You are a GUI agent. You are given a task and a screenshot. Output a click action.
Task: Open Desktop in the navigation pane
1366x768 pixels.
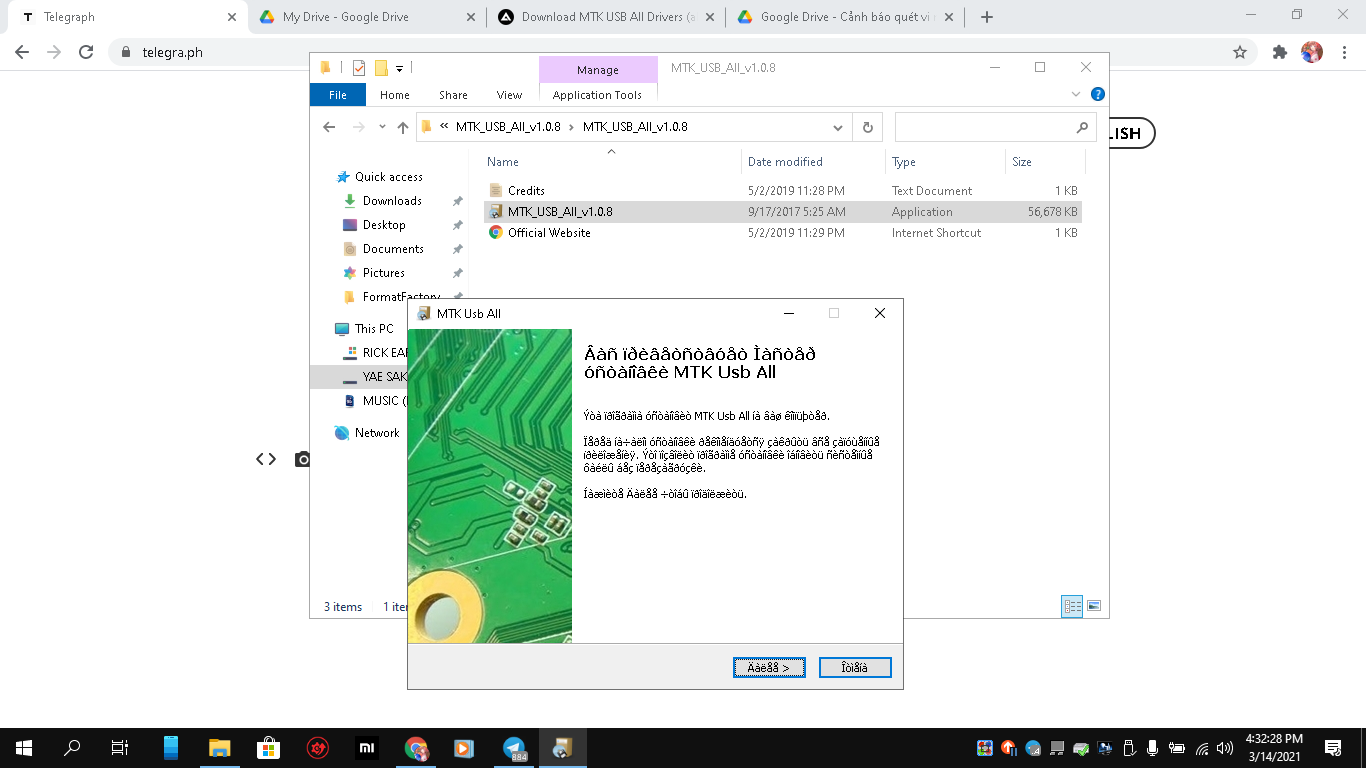tap(384, 225)
